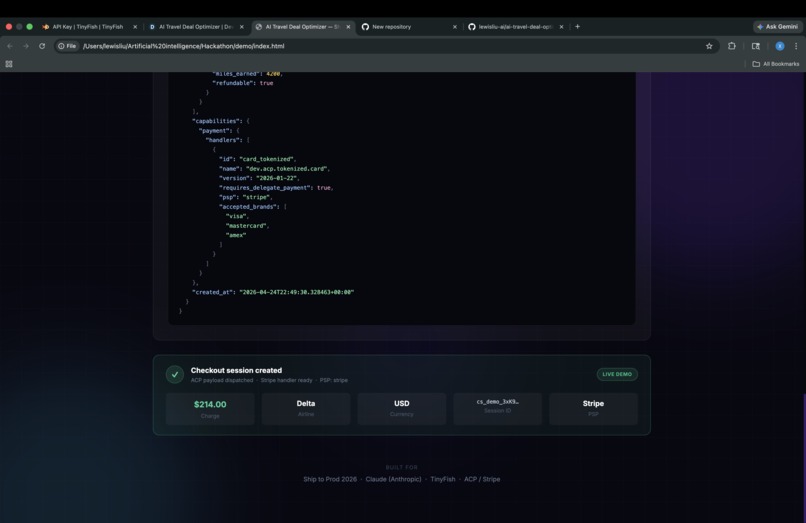Click Ship to Prod 2026 footer text
This screenshot has width=806, height=523.
330,479
